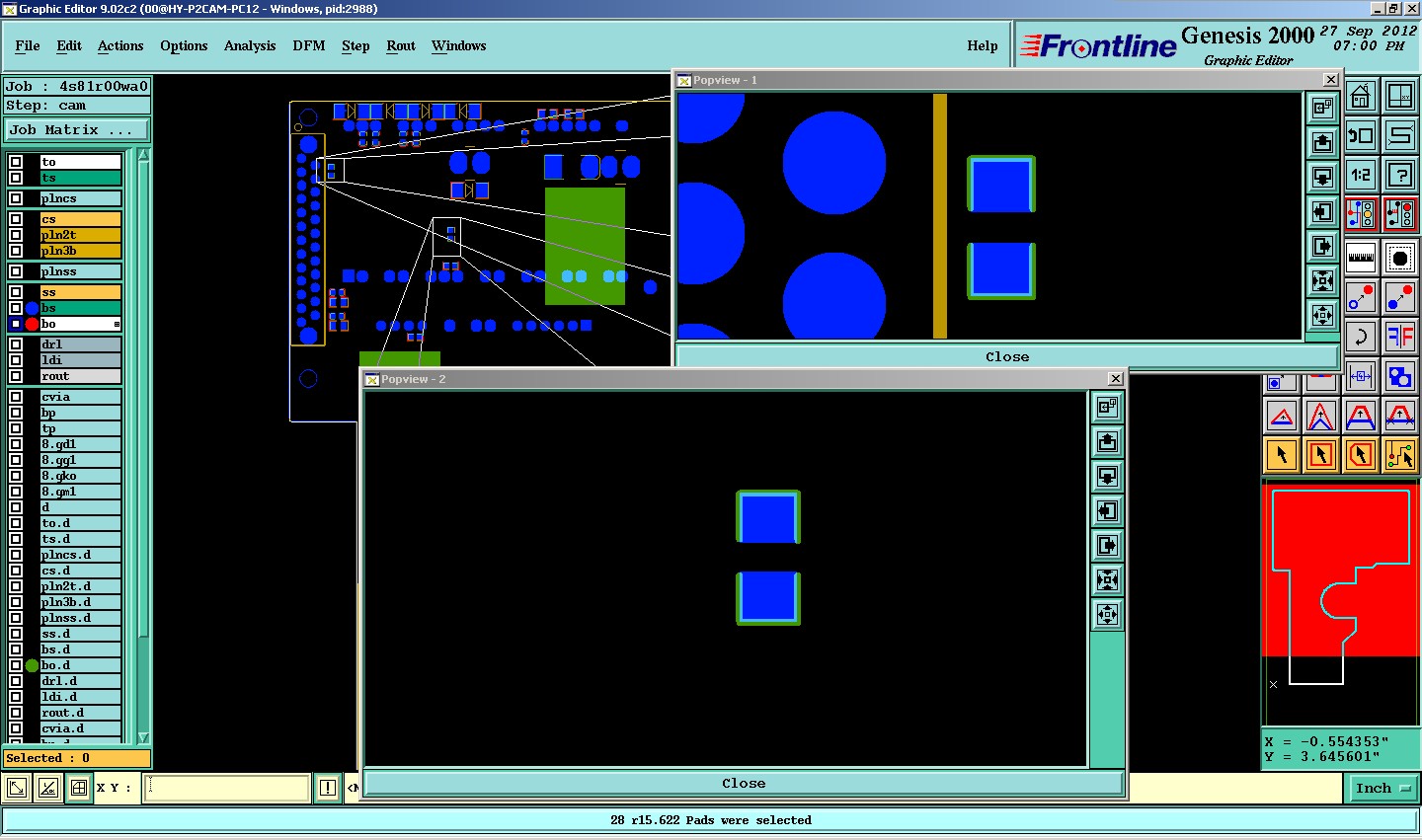Viewport: 1422px width, 840px height.
Task: Click the red color dot of layer bo
Action: point(32,324)
